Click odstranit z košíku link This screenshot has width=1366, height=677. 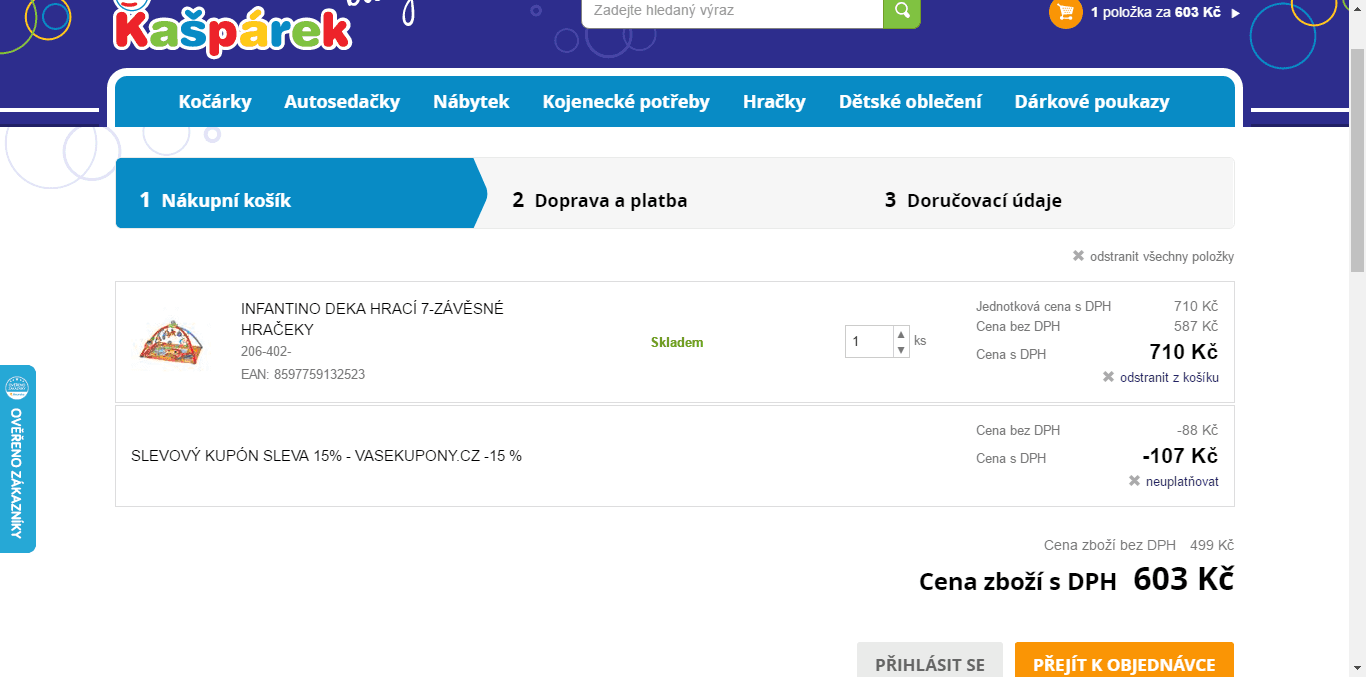tap(1169, 378)
